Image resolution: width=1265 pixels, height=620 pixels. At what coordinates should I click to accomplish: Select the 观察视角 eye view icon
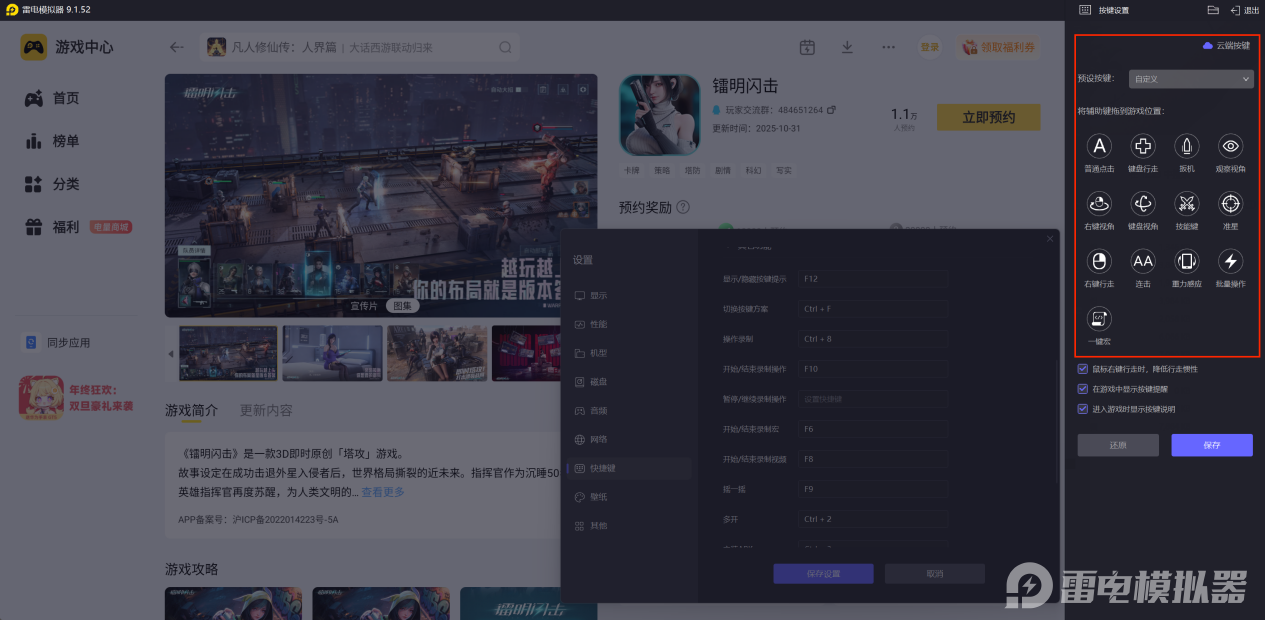pyautogui.click(x=1230, y=146)
